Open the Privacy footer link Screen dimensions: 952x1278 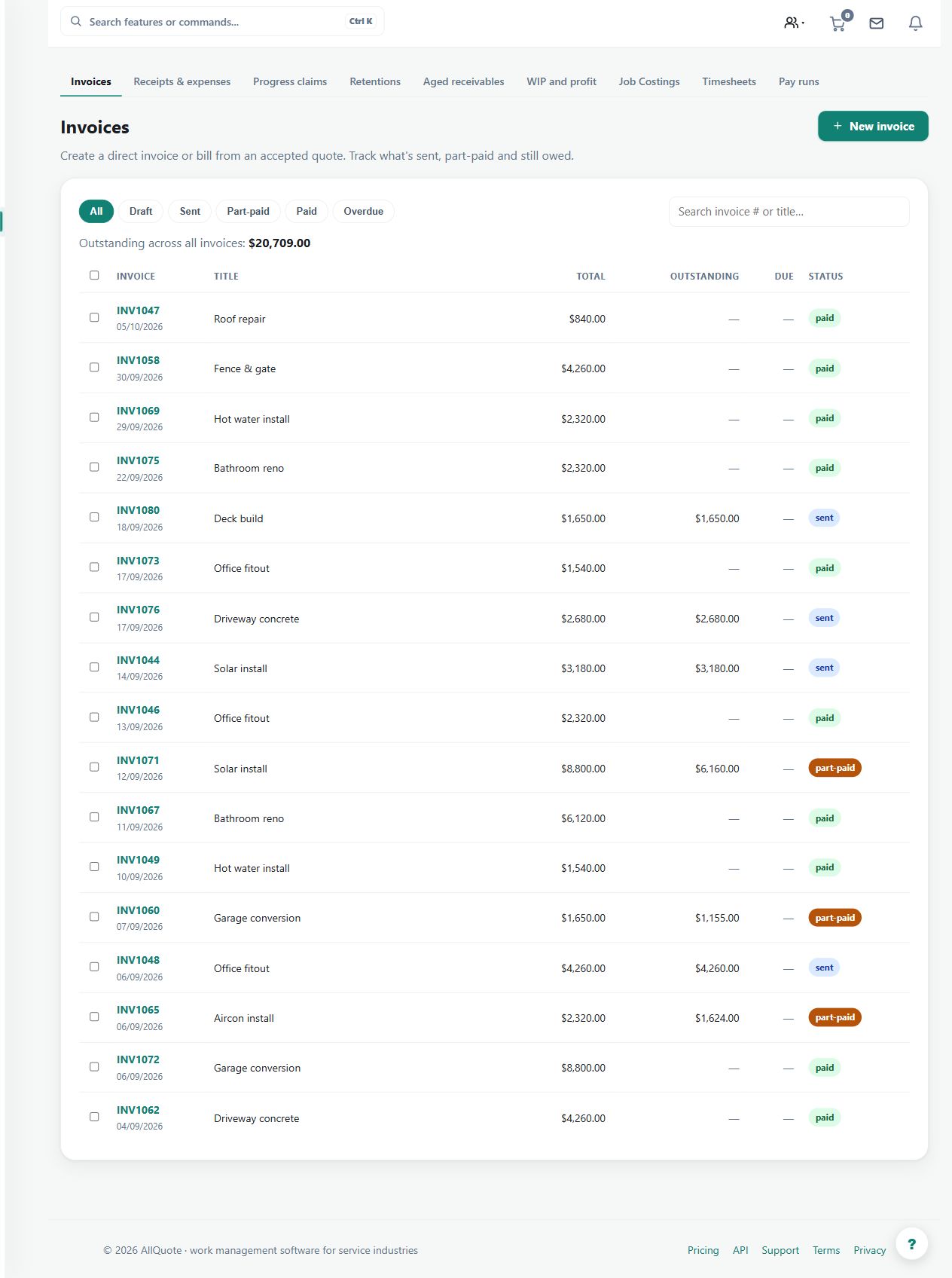pyautogui.click(x=869, y=1250)
